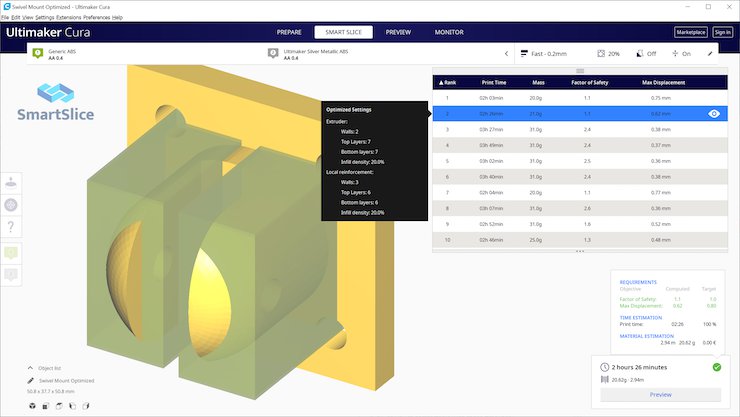Switch to the top camera view
This screenshot has height=417, width=740.
59,406
